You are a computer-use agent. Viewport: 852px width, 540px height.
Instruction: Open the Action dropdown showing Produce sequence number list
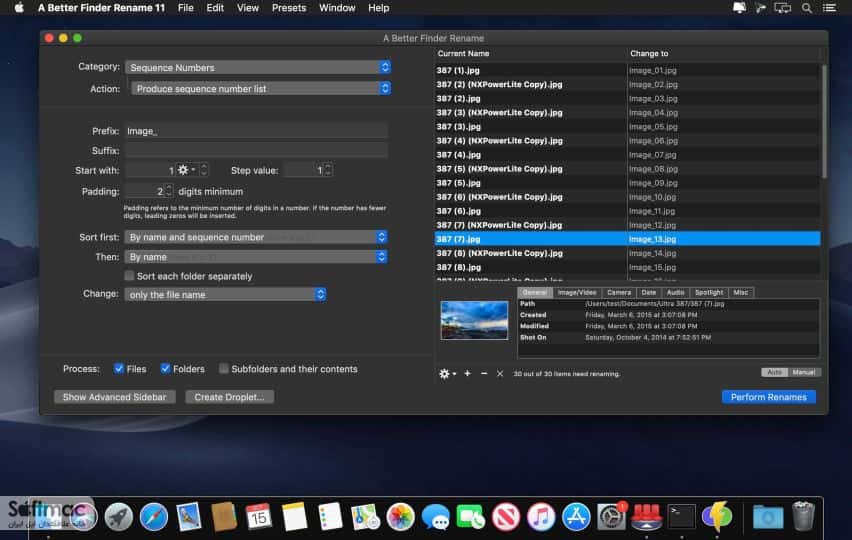(x=261, y=89)
